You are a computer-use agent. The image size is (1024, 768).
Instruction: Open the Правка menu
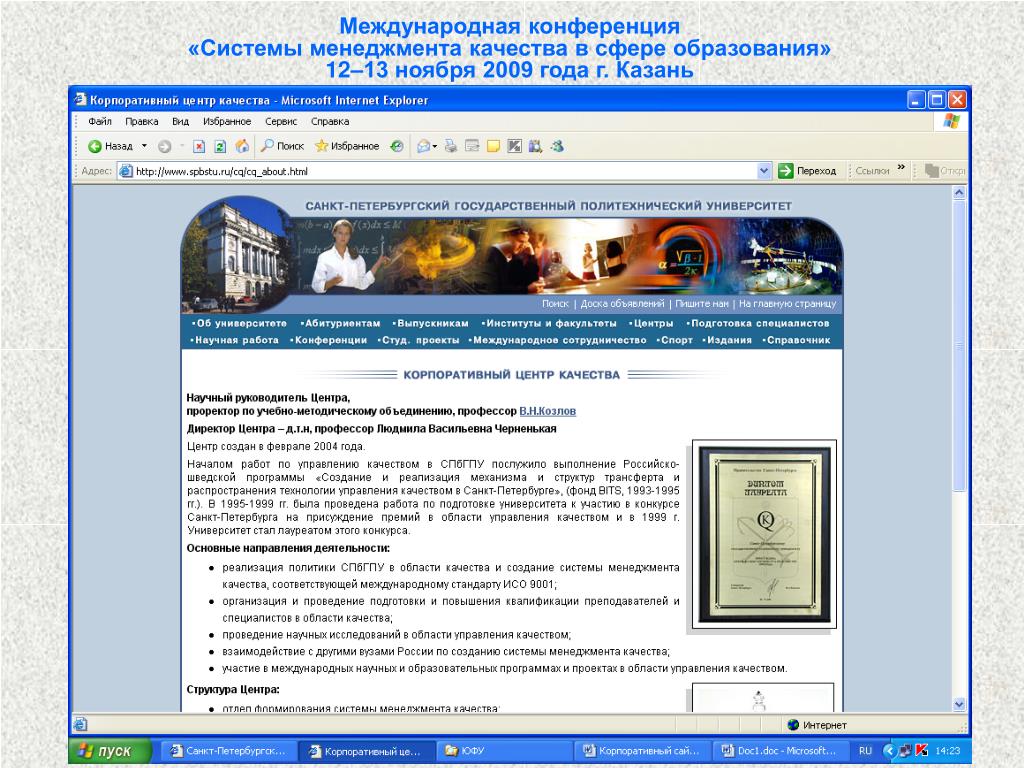click(142, 121)
